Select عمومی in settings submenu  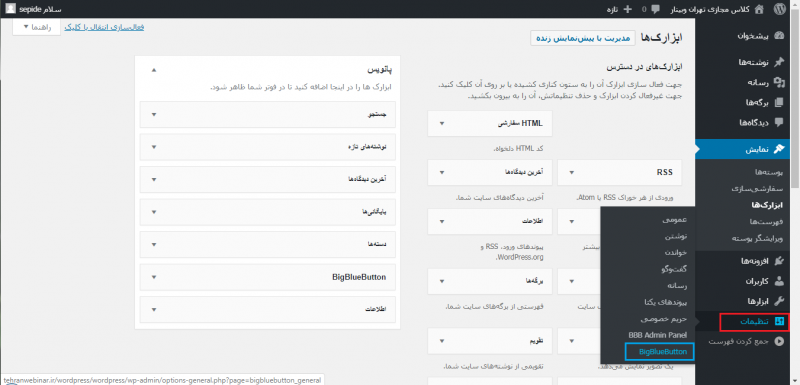(674, 220)
